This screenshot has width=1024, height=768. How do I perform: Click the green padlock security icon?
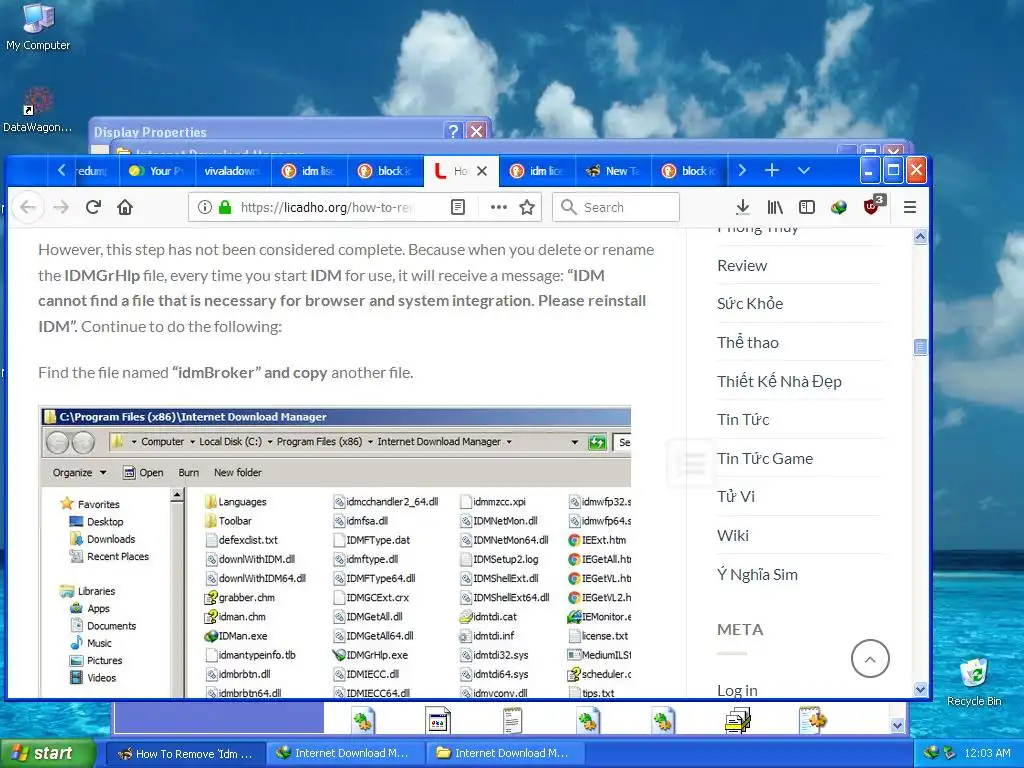pos(225,208)
